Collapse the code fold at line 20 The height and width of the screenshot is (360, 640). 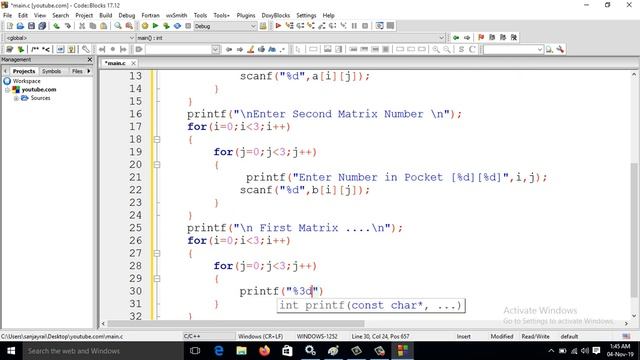(x=157, y=164)
